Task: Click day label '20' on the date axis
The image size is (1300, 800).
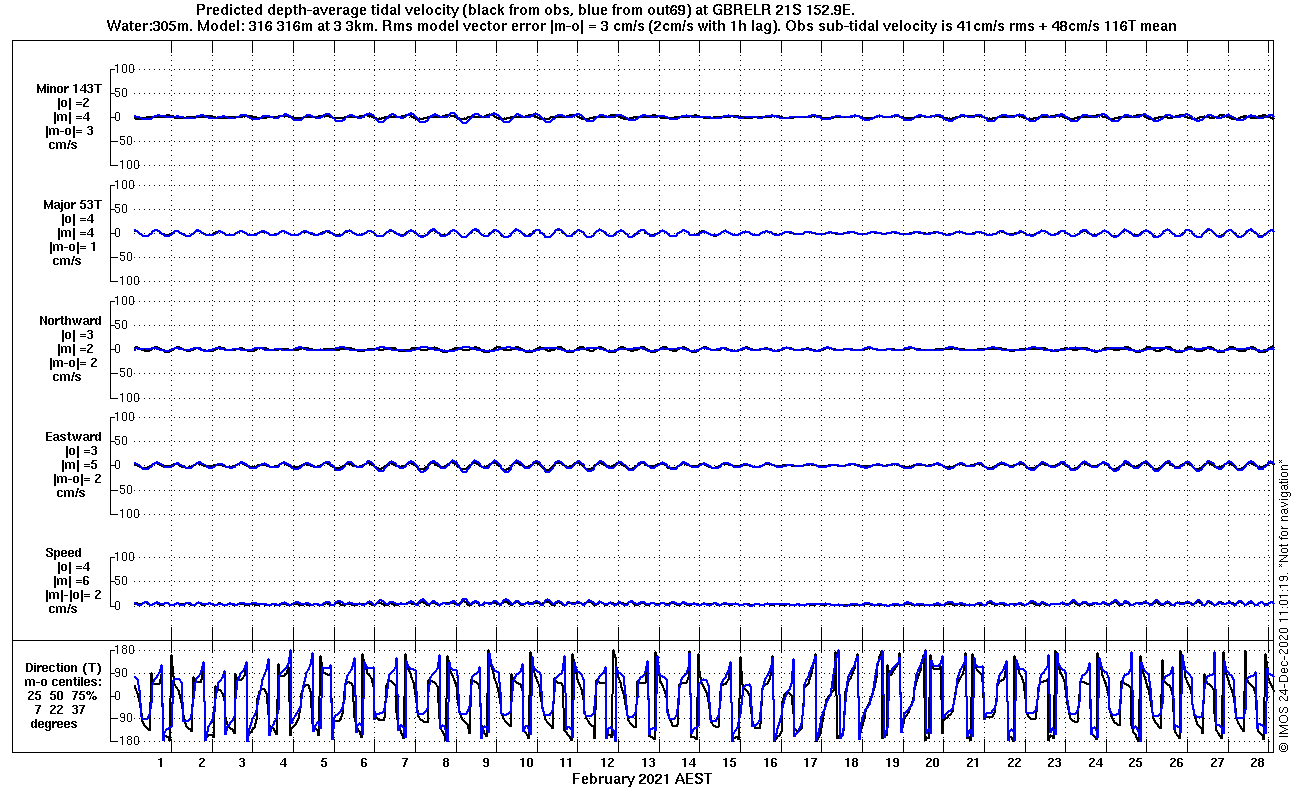Action: pyautogui.click(x=933, y=763)
